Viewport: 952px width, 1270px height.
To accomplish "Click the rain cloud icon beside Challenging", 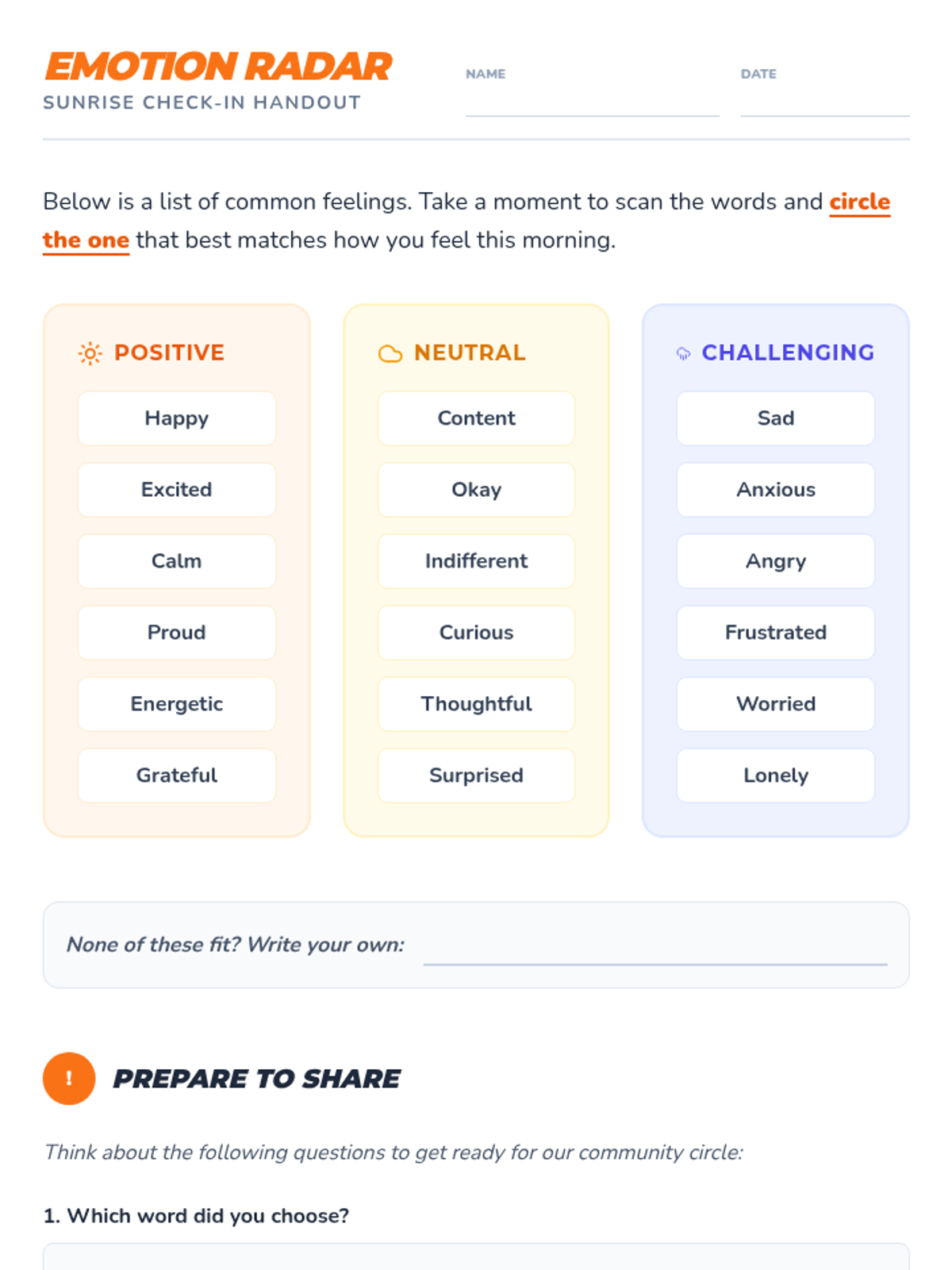I will coord(683,353).
